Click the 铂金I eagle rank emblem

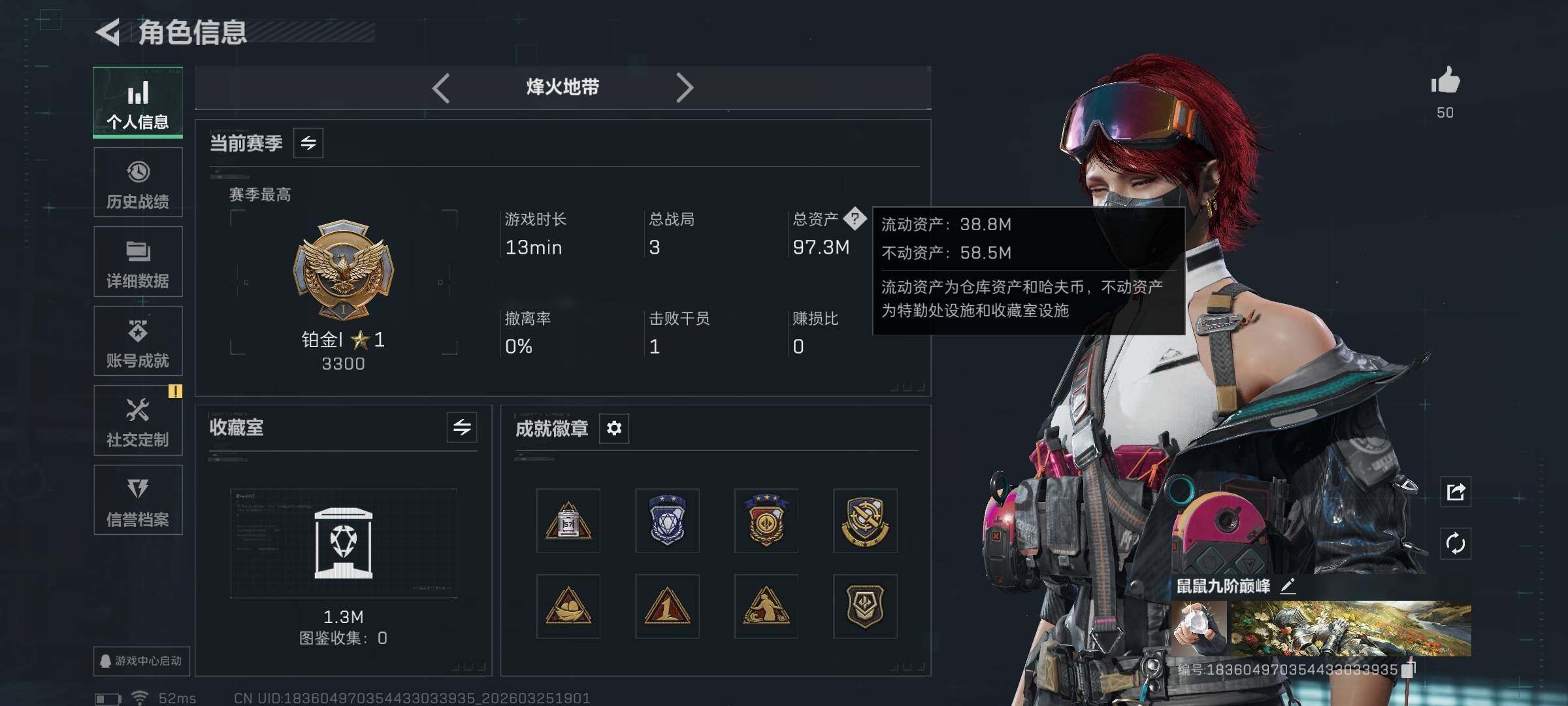[x=344, y=269]
